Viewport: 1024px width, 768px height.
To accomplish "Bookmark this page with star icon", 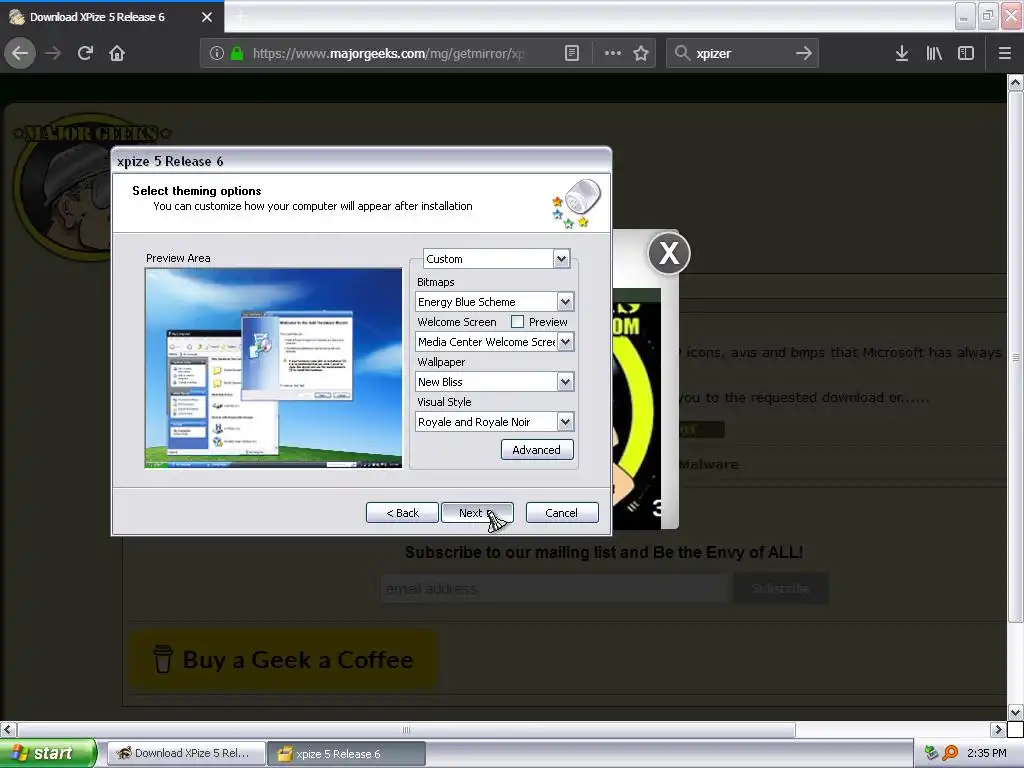I will point(641,53).
